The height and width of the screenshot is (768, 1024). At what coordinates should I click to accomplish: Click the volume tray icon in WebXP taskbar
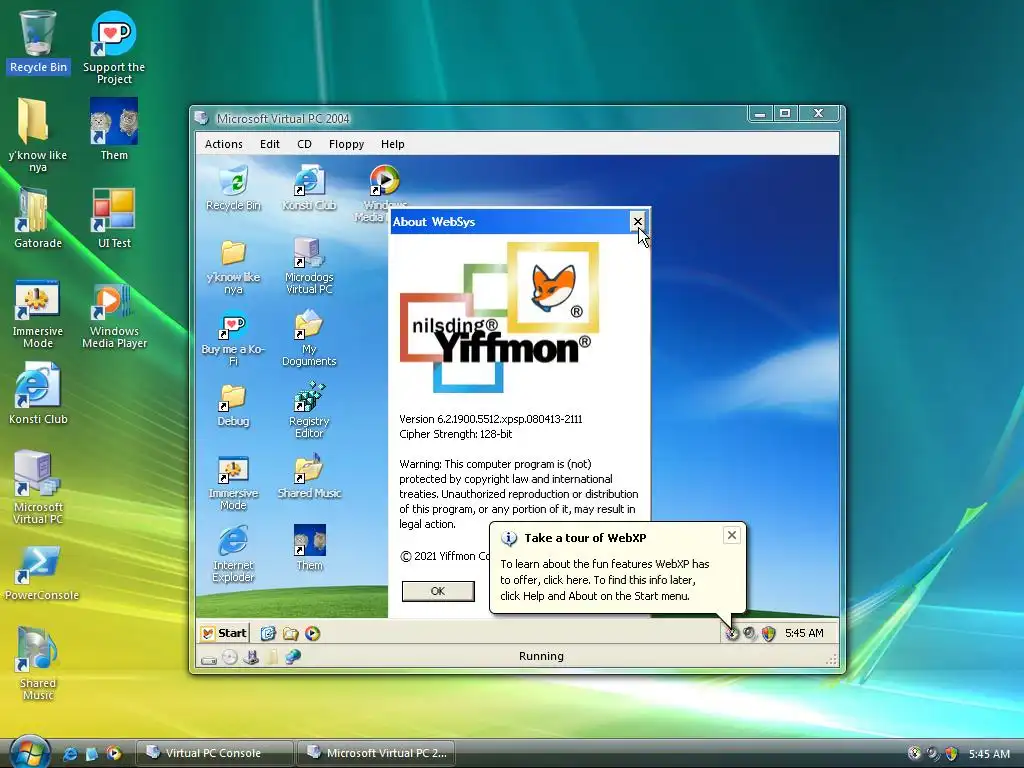pos(749,633)
